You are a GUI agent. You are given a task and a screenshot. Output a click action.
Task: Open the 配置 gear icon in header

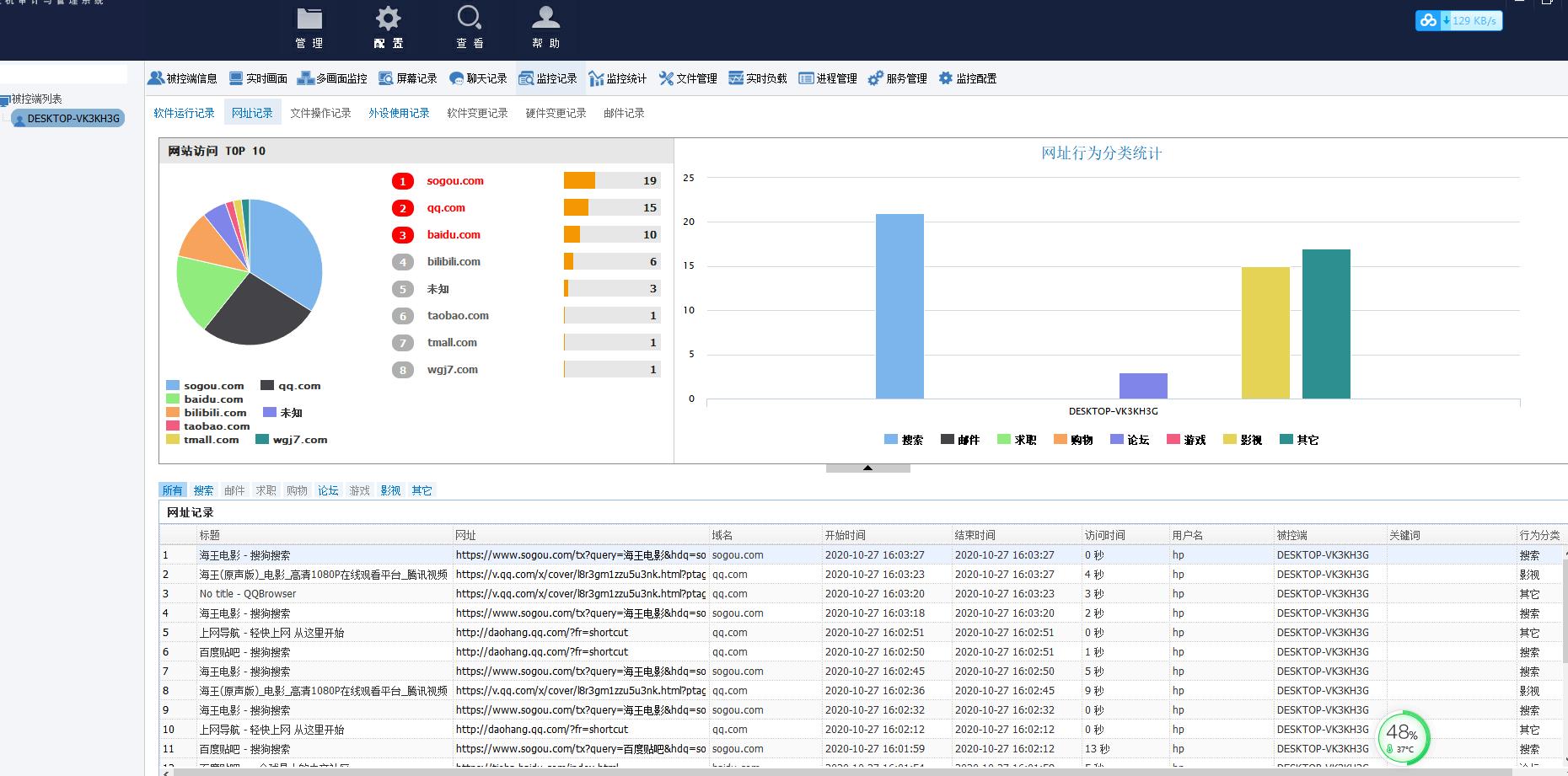[x=388, y=19]
